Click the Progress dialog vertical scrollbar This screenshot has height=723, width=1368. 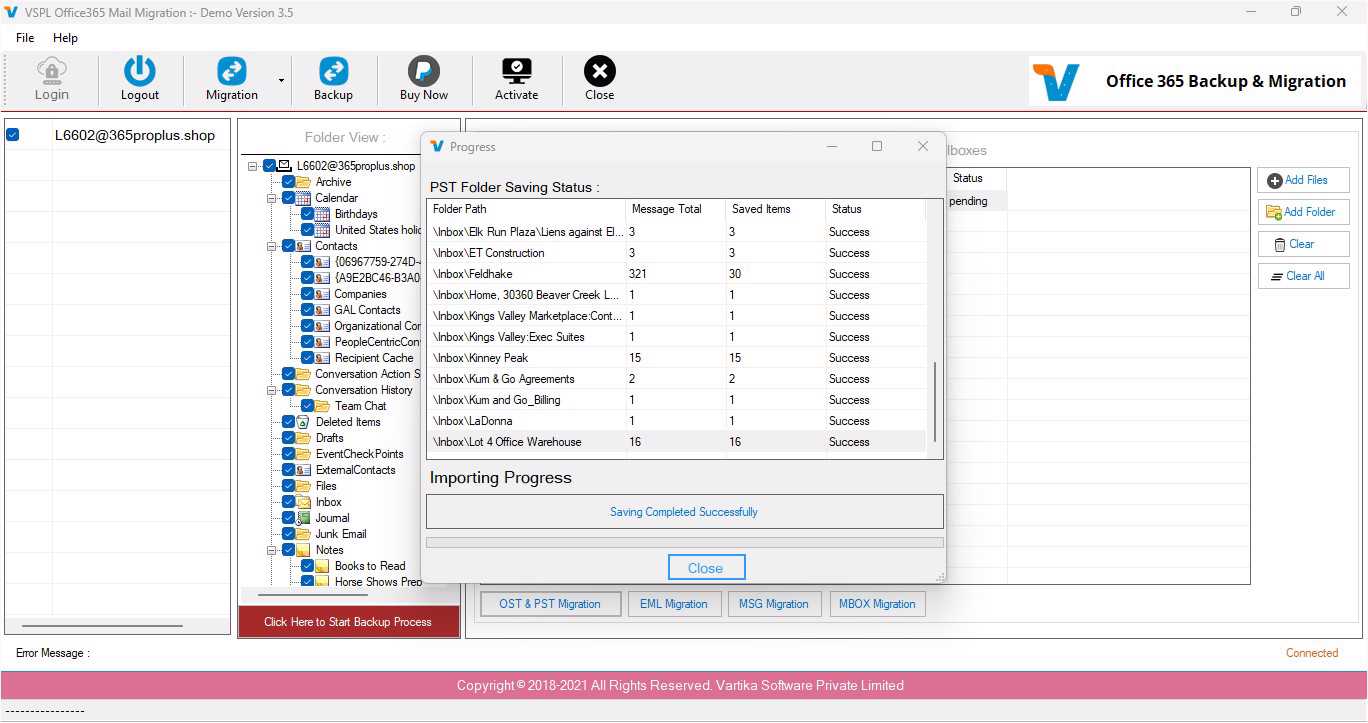click(935, 402)
